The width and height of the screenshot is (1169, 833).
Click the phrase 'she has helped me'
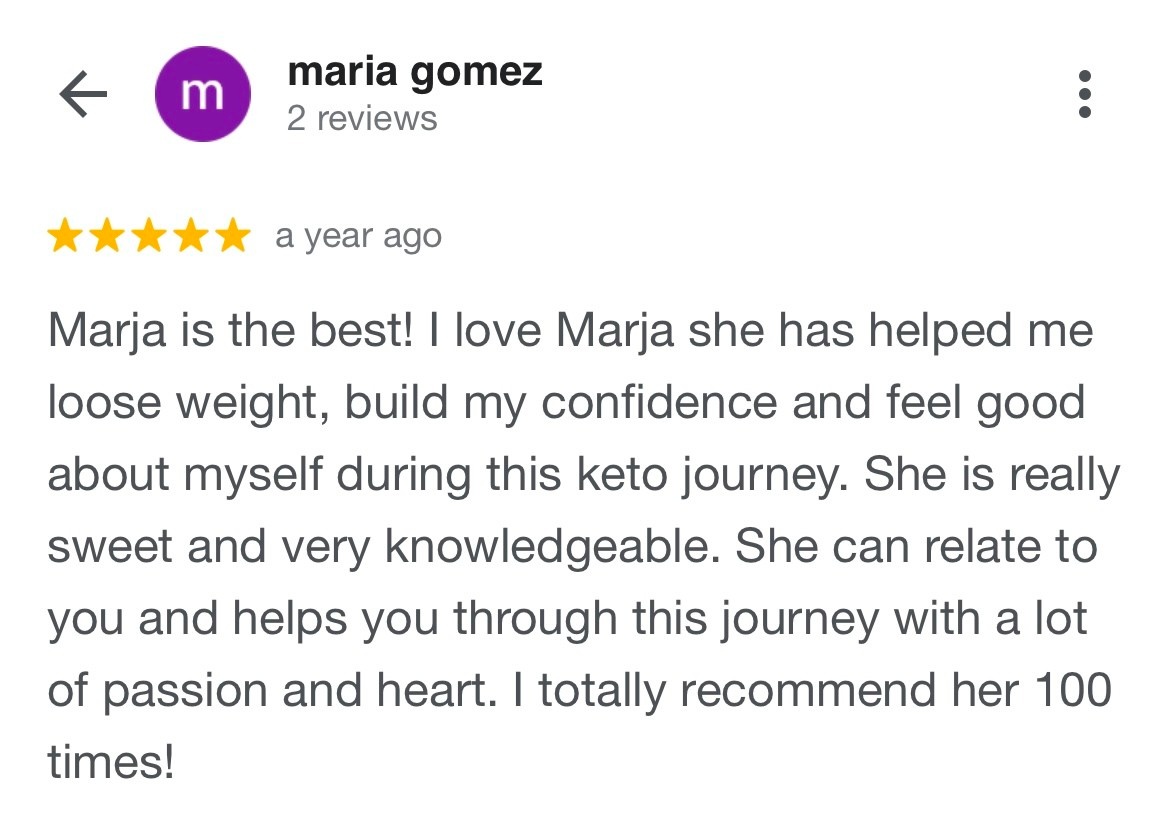coord(890,330)
